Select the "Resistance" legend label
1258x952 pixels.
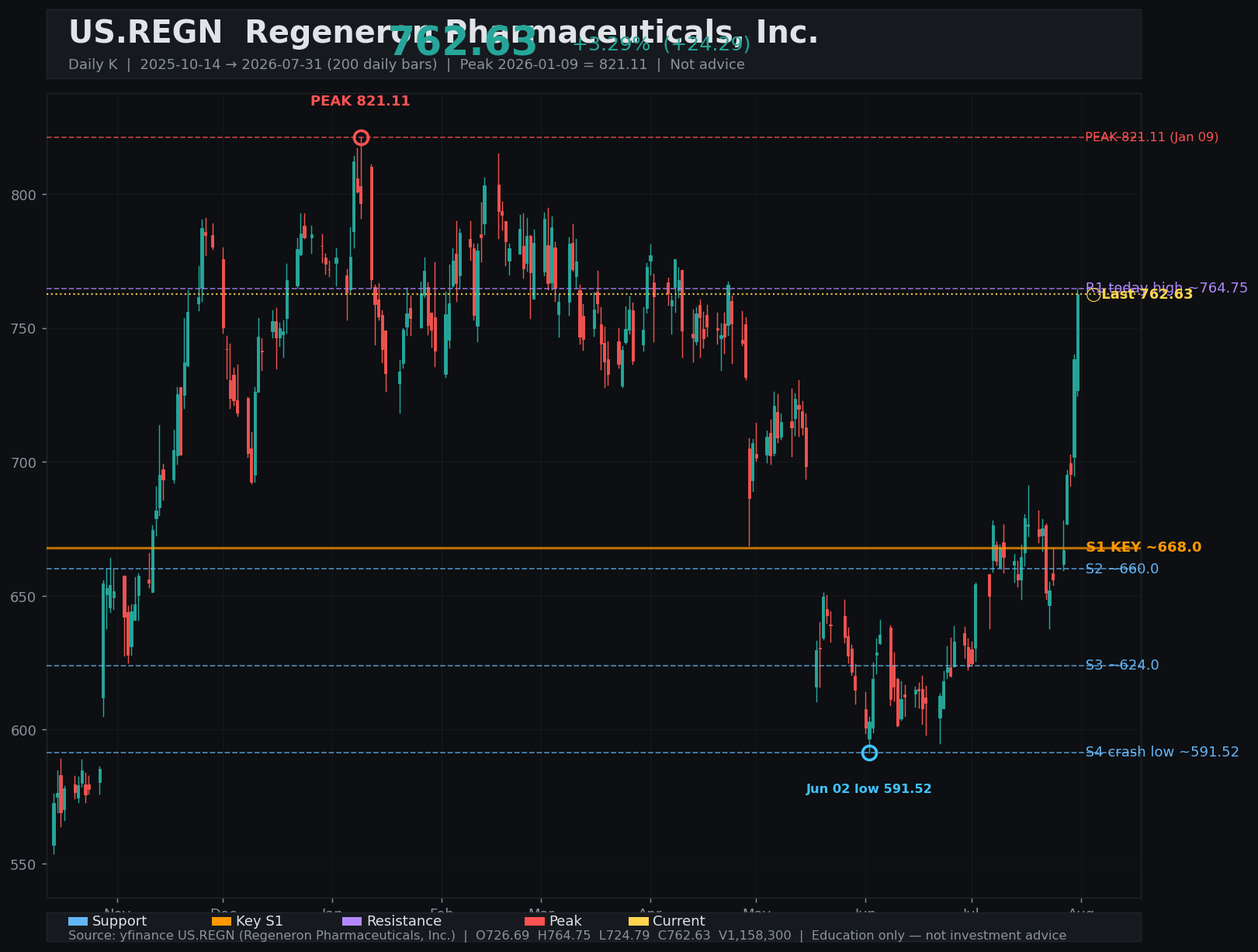pos(404,922)
